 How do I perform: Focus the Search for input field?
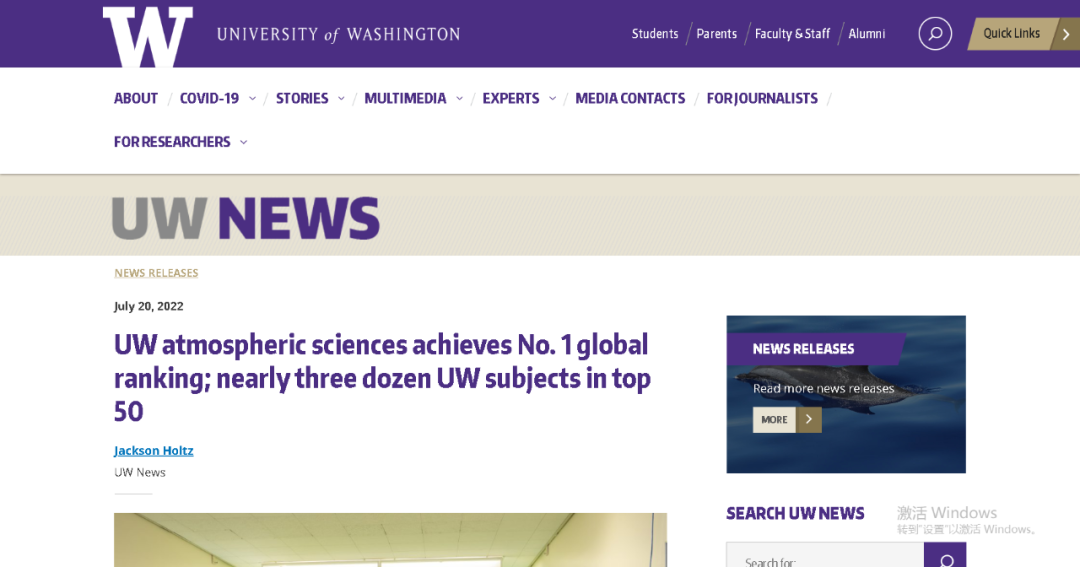(x=825, y=557)
